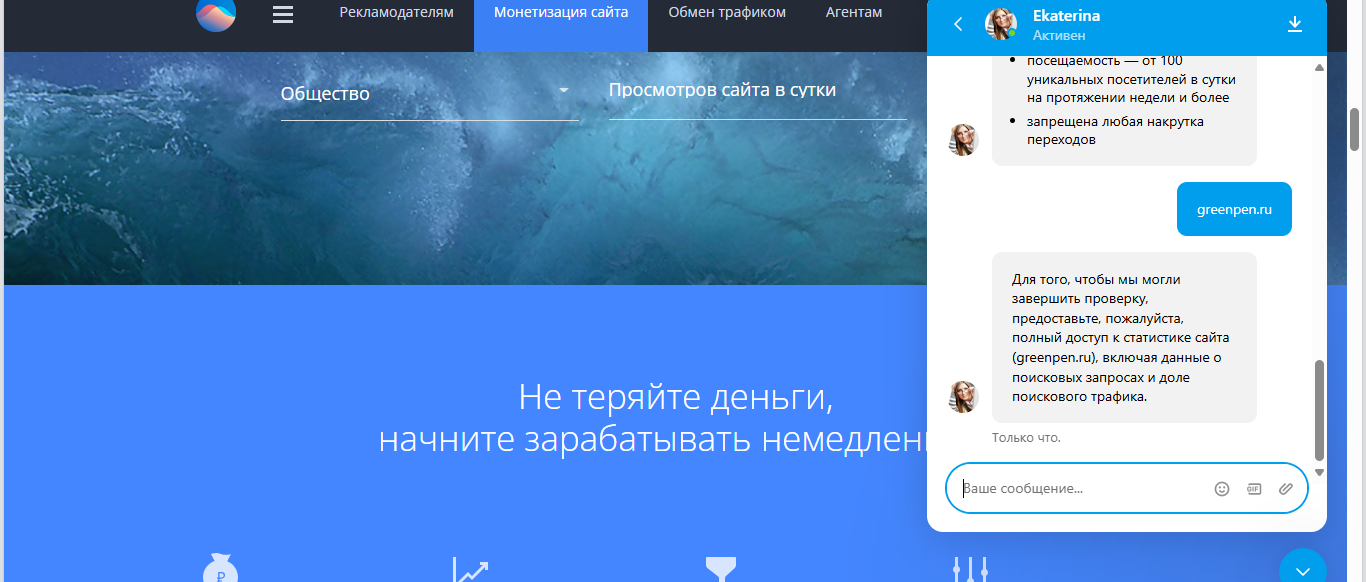Click the site logo at the top
Image resolution: width=1366 pixels, height=582 pixels.
215,15
